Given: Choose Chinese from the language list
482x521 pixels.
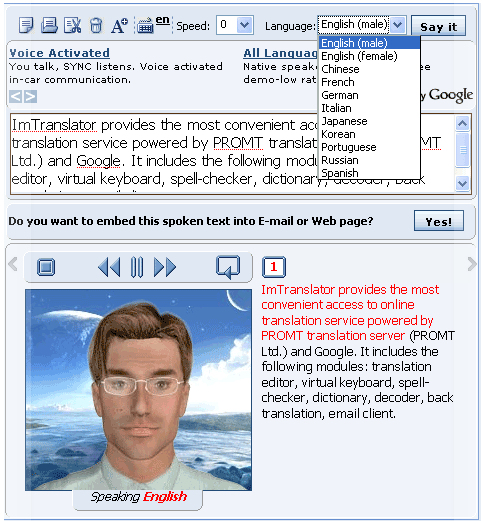Looking at the screenshot, I should coord(369,69).
